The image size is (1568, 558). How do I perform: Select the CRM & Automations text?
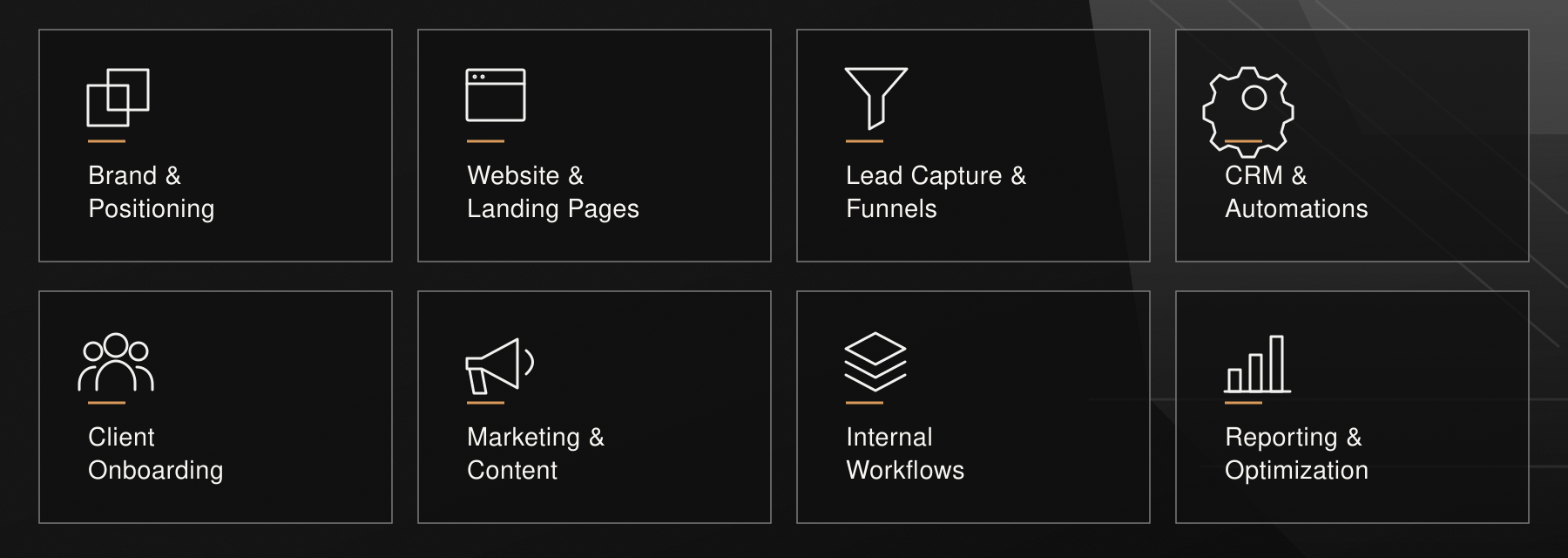point(1296,192)
